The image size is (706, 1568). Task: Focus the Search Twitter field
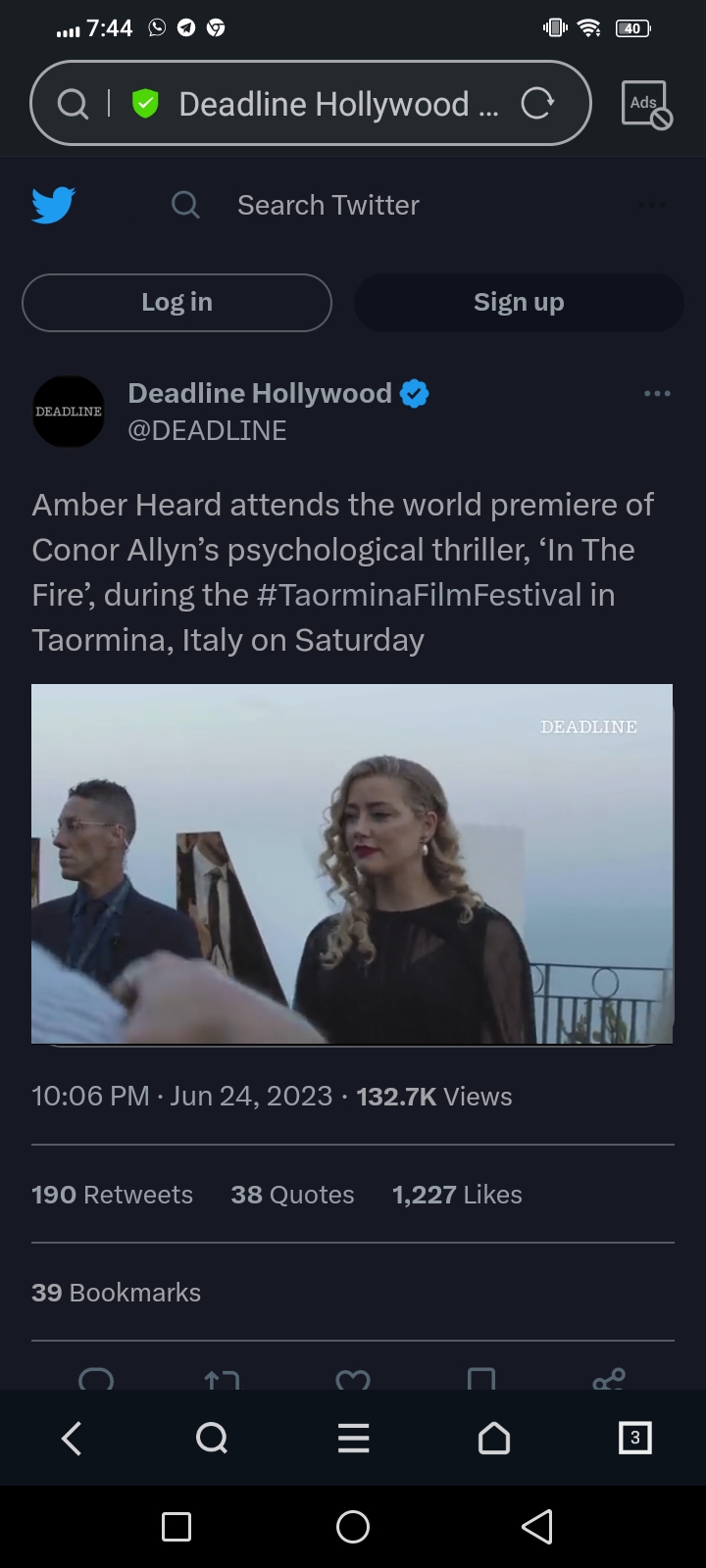(x=328, y=205)
